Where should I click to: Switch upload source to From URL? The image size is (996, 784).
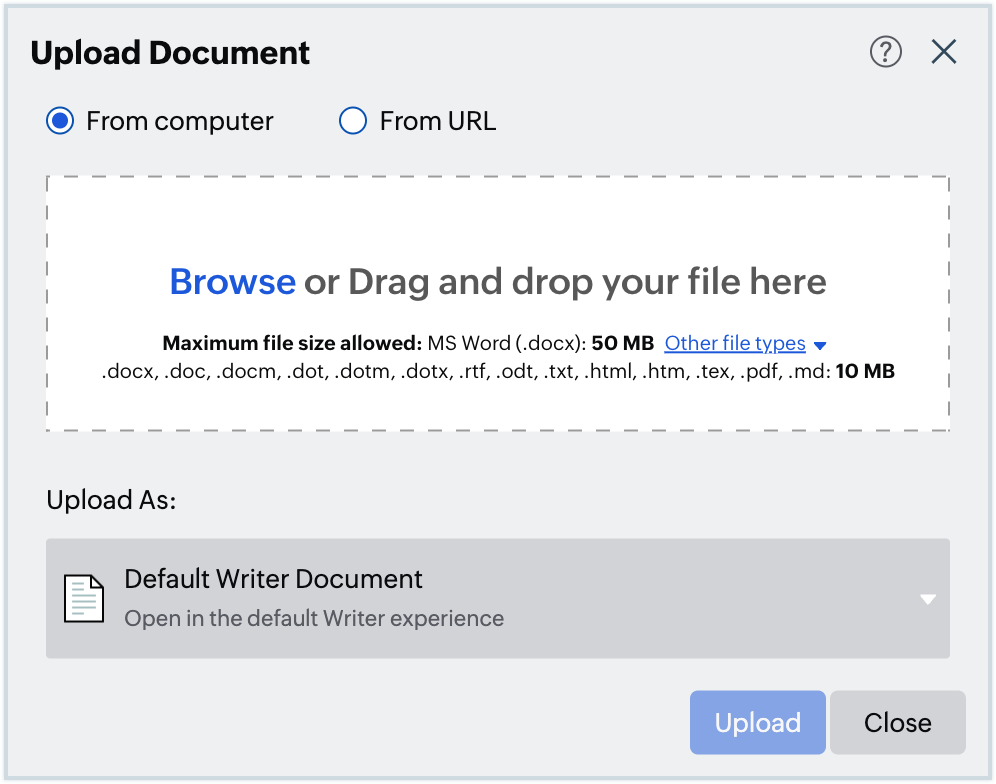[x=352, y=120]
